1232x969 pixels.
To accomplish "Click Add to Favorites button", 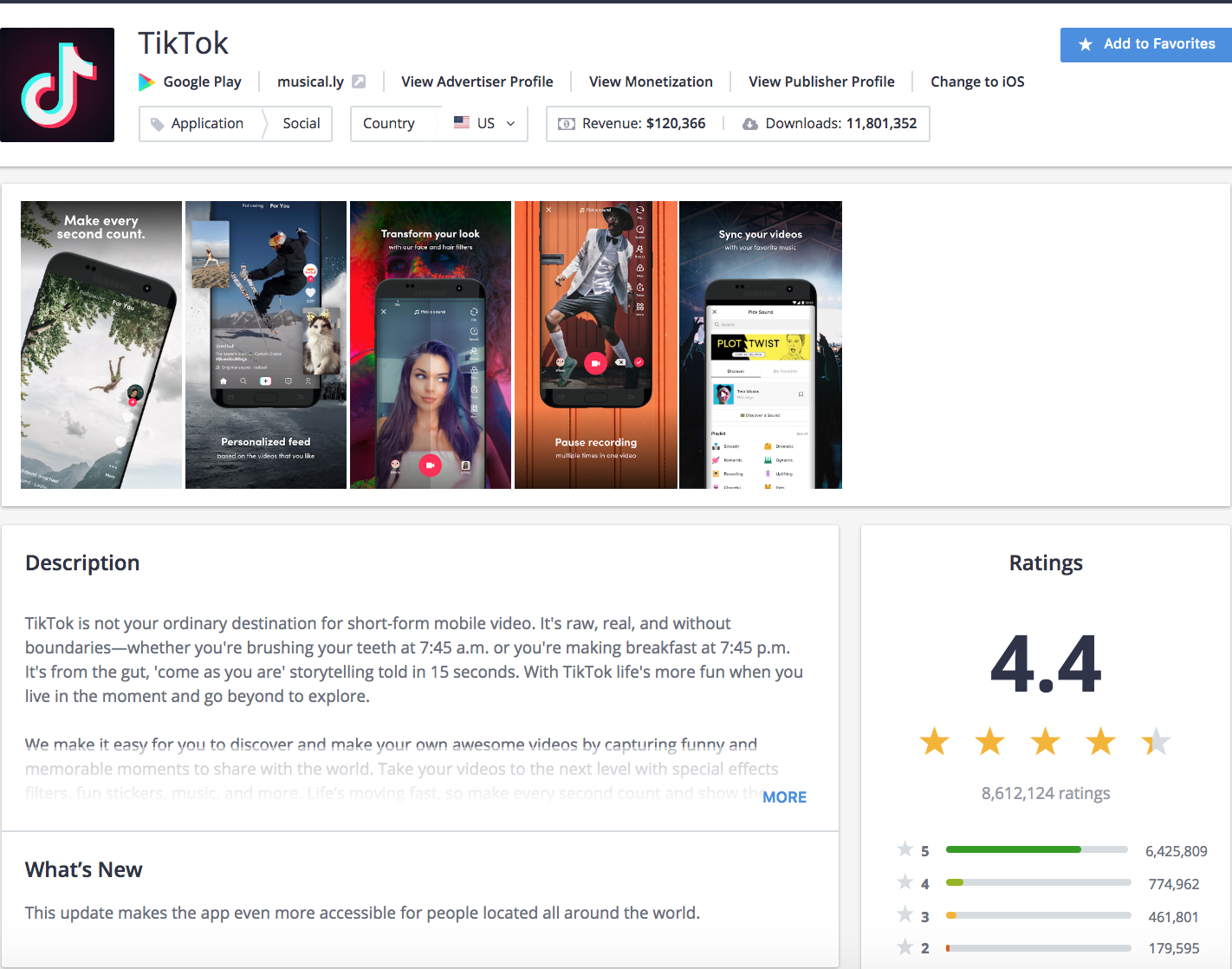I will point(1146,44).
